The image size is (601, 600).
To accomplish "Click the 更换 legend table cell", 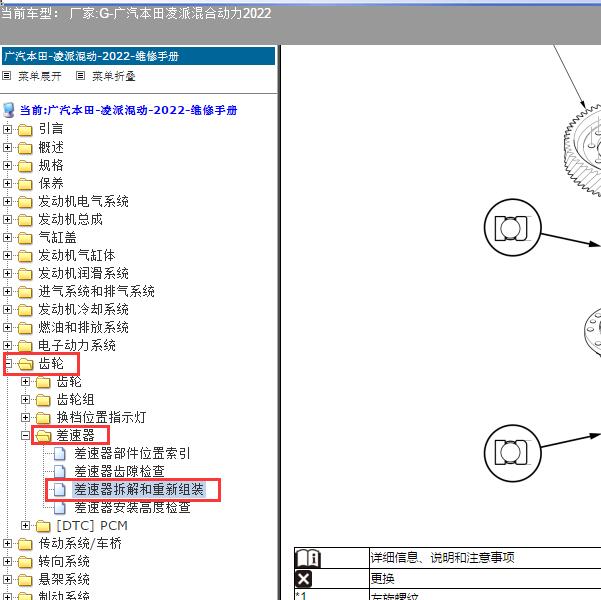I will click(485, 578).
